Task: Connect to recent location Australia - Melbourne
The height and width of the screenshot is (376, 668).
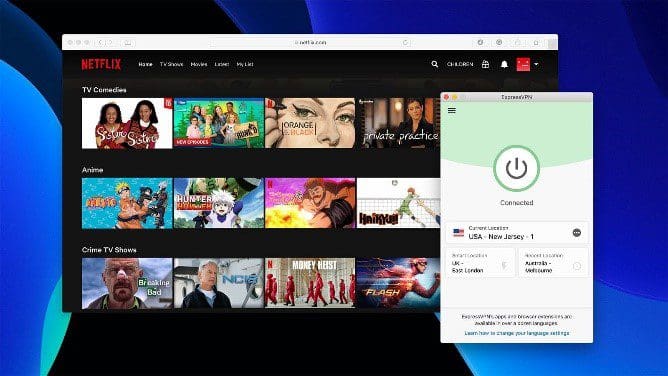Action: click(553, 263)
